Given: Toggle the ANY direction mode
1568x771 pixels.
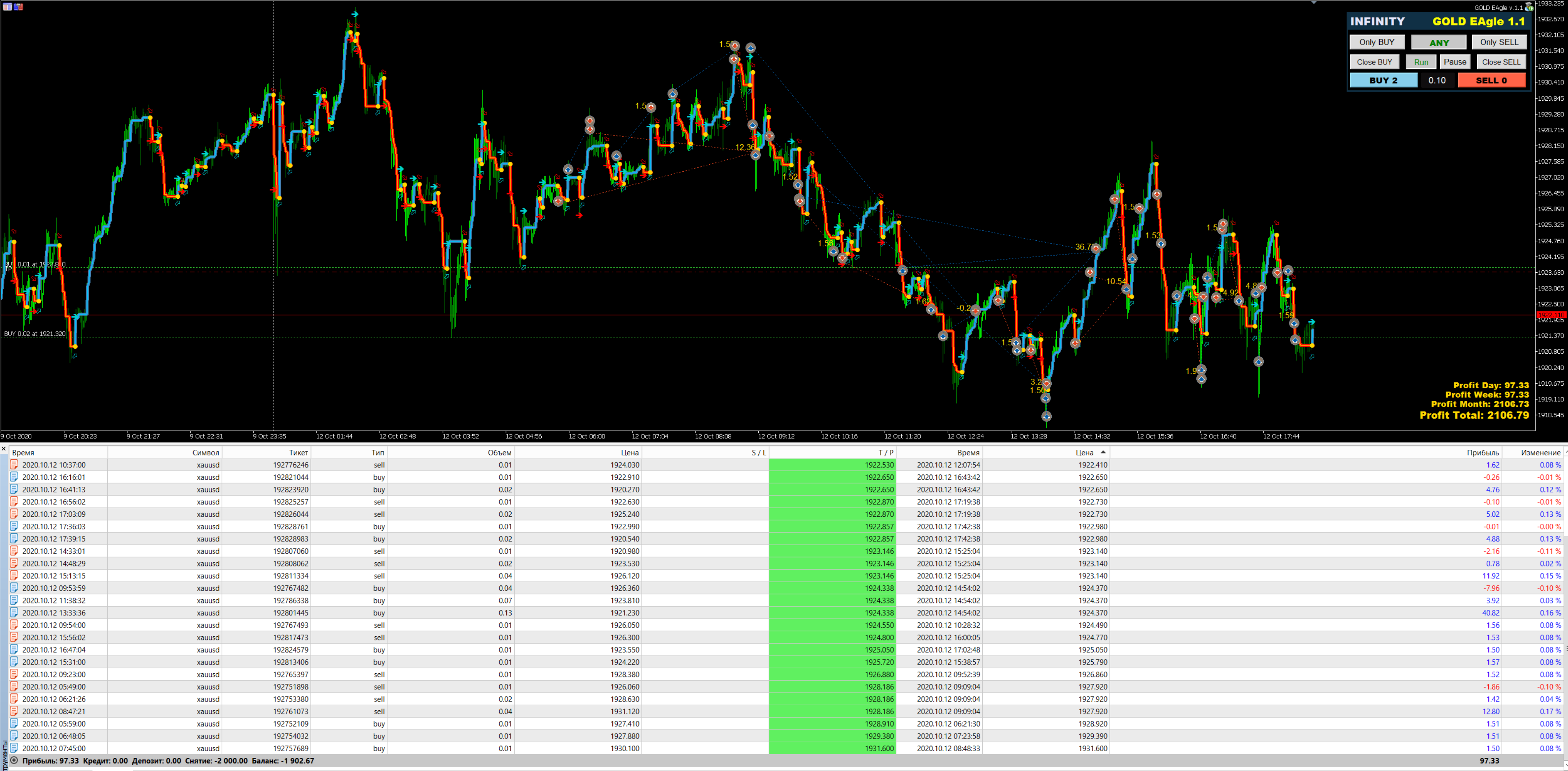Looking at the screenshot, I should pos(1439,43).
